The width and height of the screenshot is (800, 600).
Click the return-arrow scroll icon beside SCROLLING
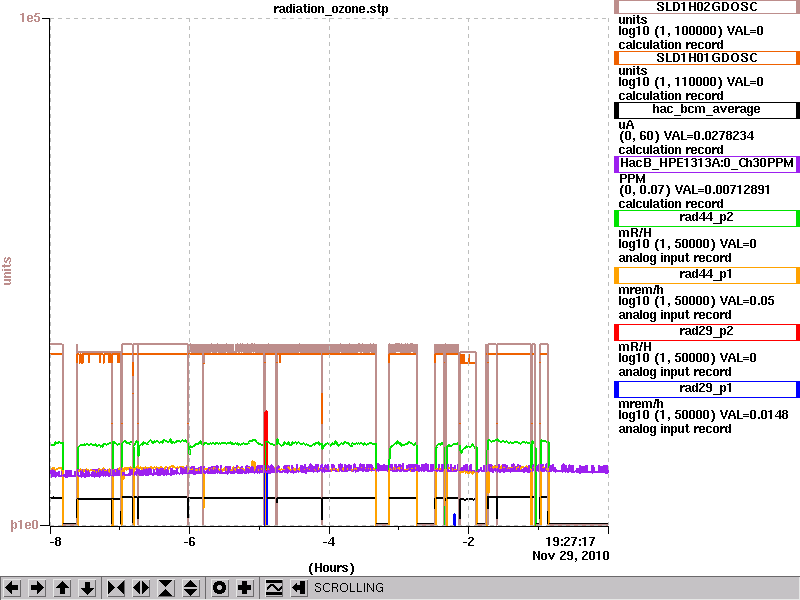click(299, 588)
